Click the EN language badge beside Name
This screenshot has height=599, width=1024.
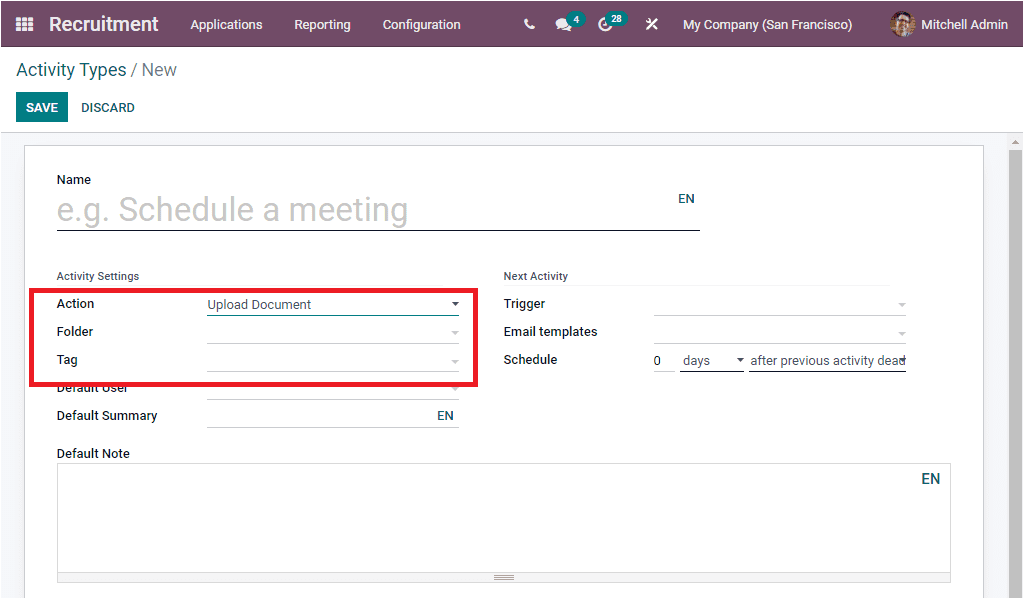tap(686, 198)
